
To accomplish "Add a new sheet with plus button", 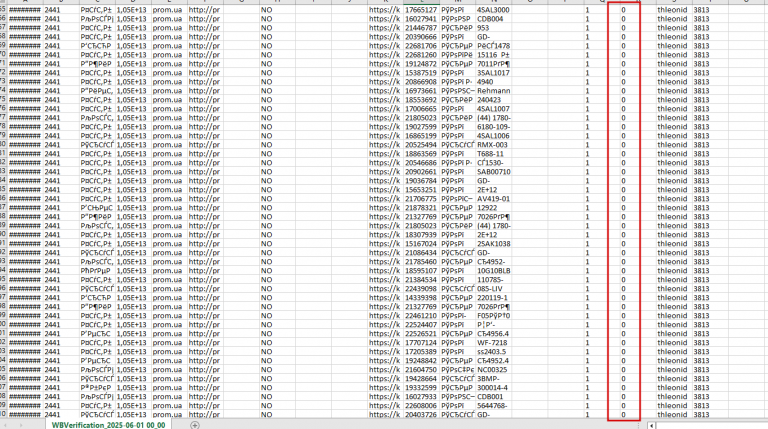I will point(195,425).
